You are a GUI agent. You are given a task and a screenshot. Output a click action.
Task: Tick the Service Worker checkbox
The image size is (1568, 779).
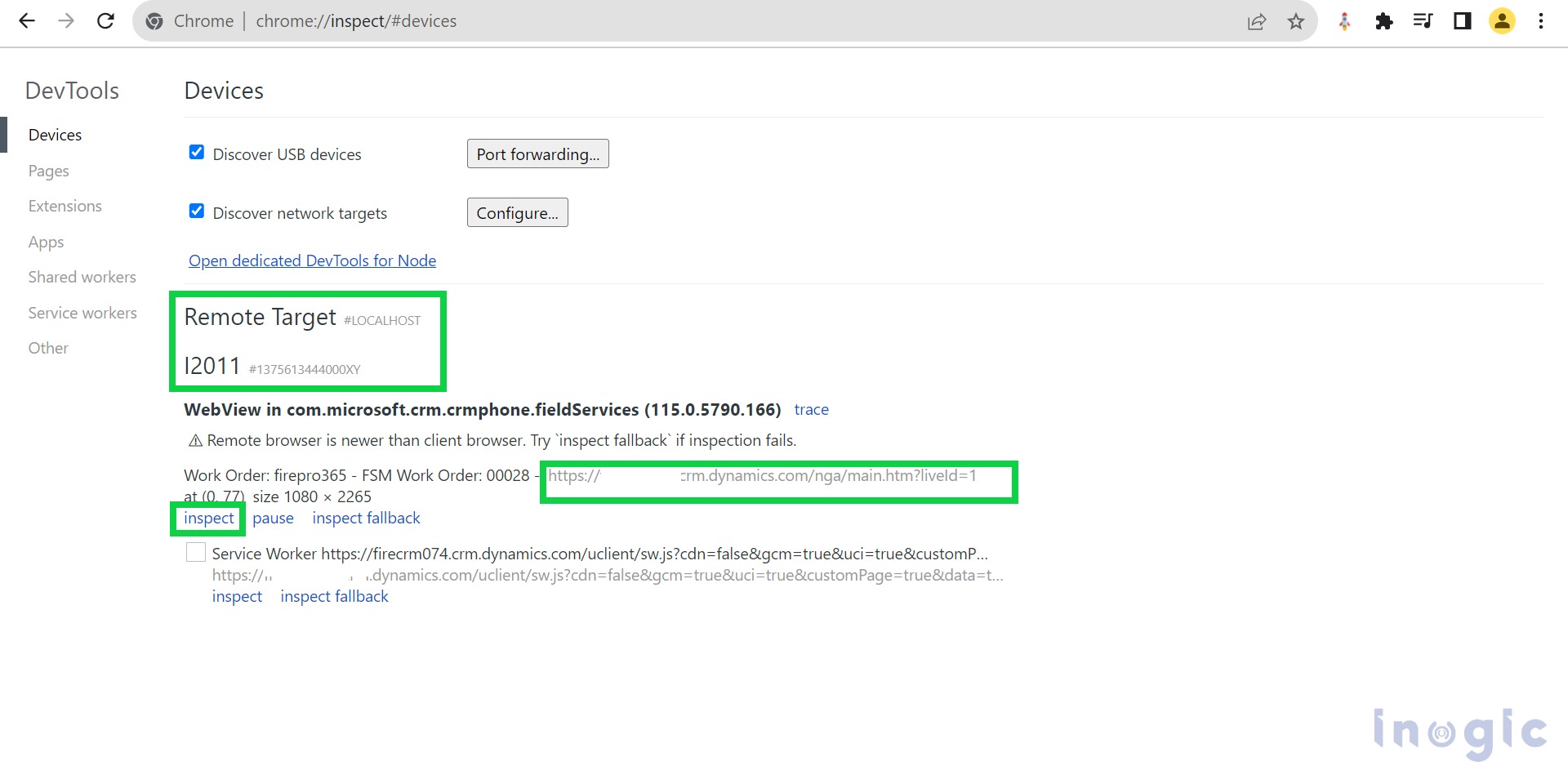tap(196, 553)
